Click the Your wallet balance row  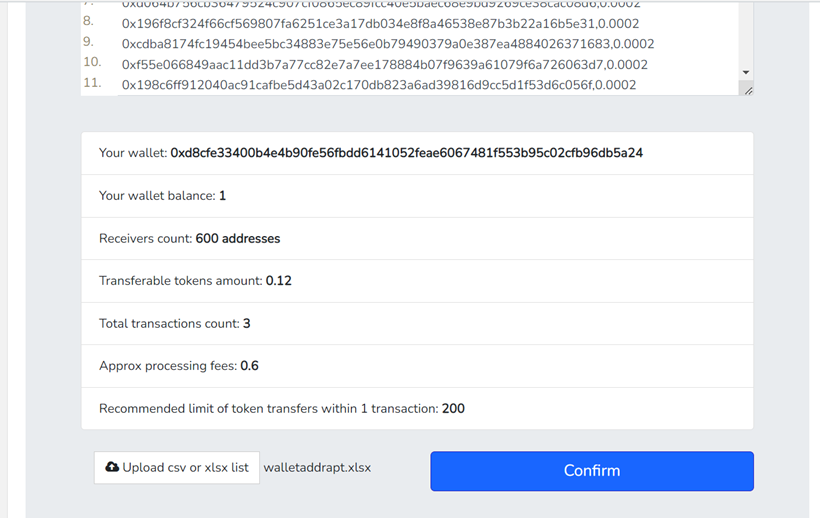417,195
